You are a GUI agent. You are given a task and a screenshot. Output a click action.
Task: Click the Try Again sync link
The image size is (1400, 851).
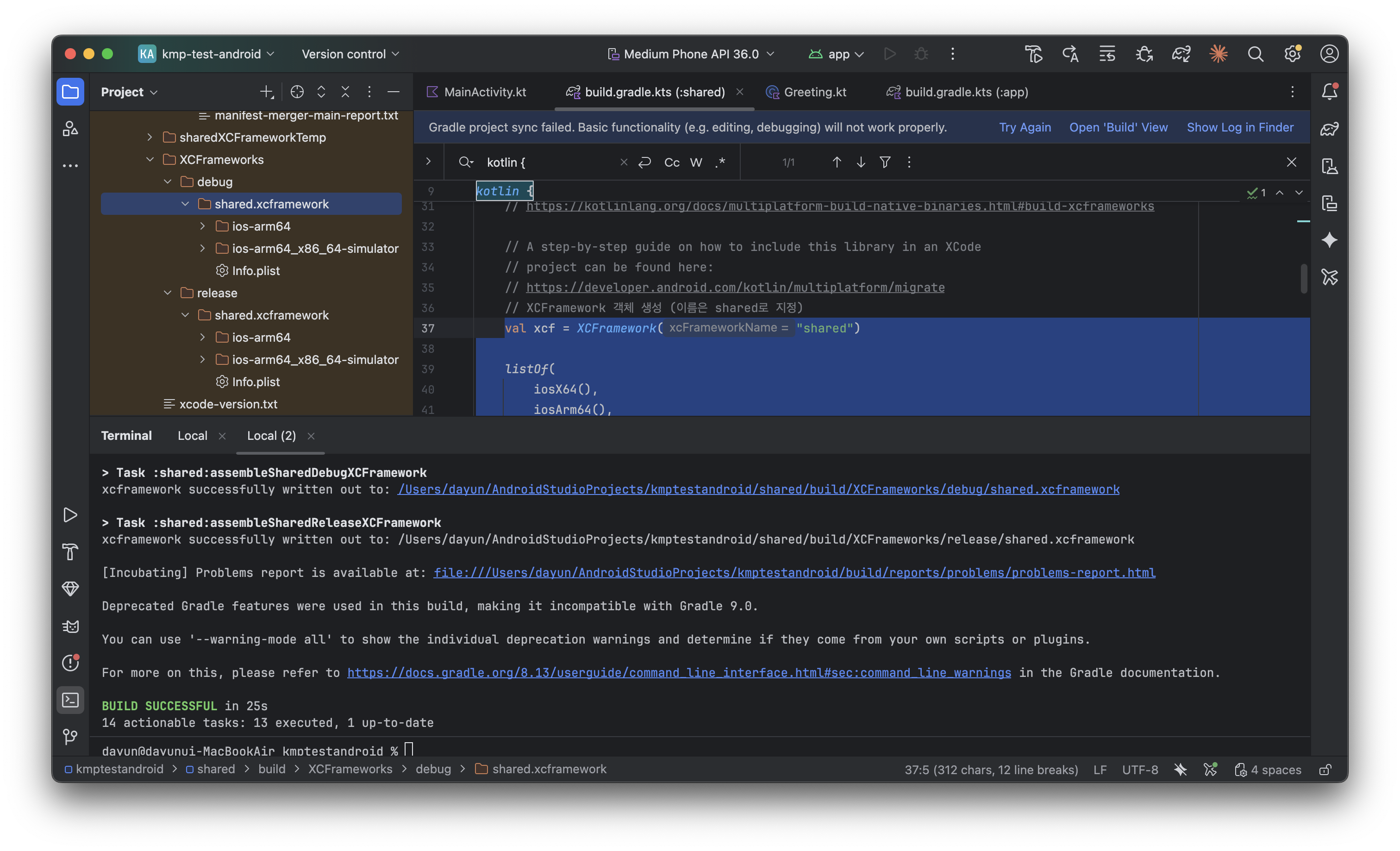(x=1025, y=127)
